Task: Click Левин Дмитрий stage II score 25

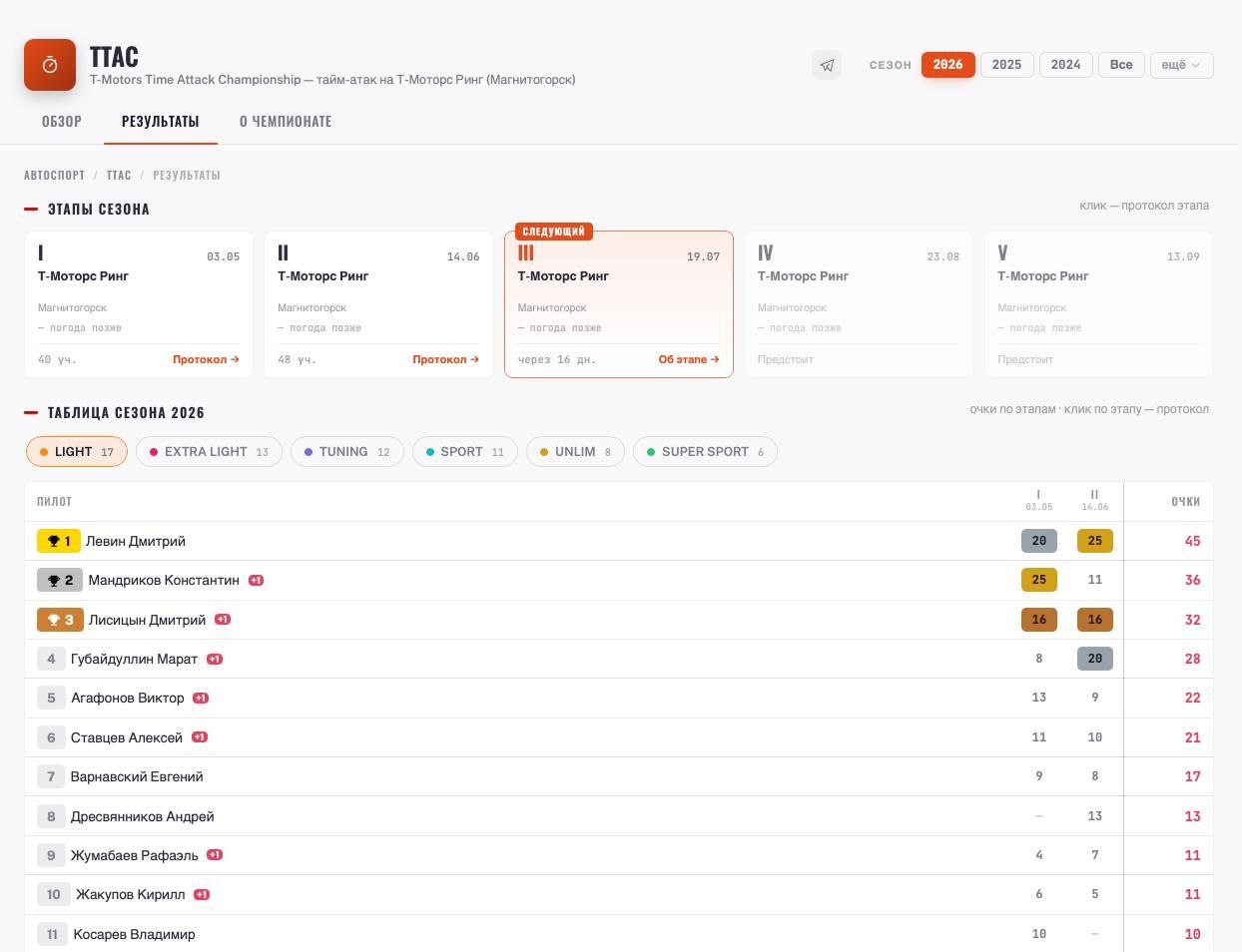Action: (1095, 541)
